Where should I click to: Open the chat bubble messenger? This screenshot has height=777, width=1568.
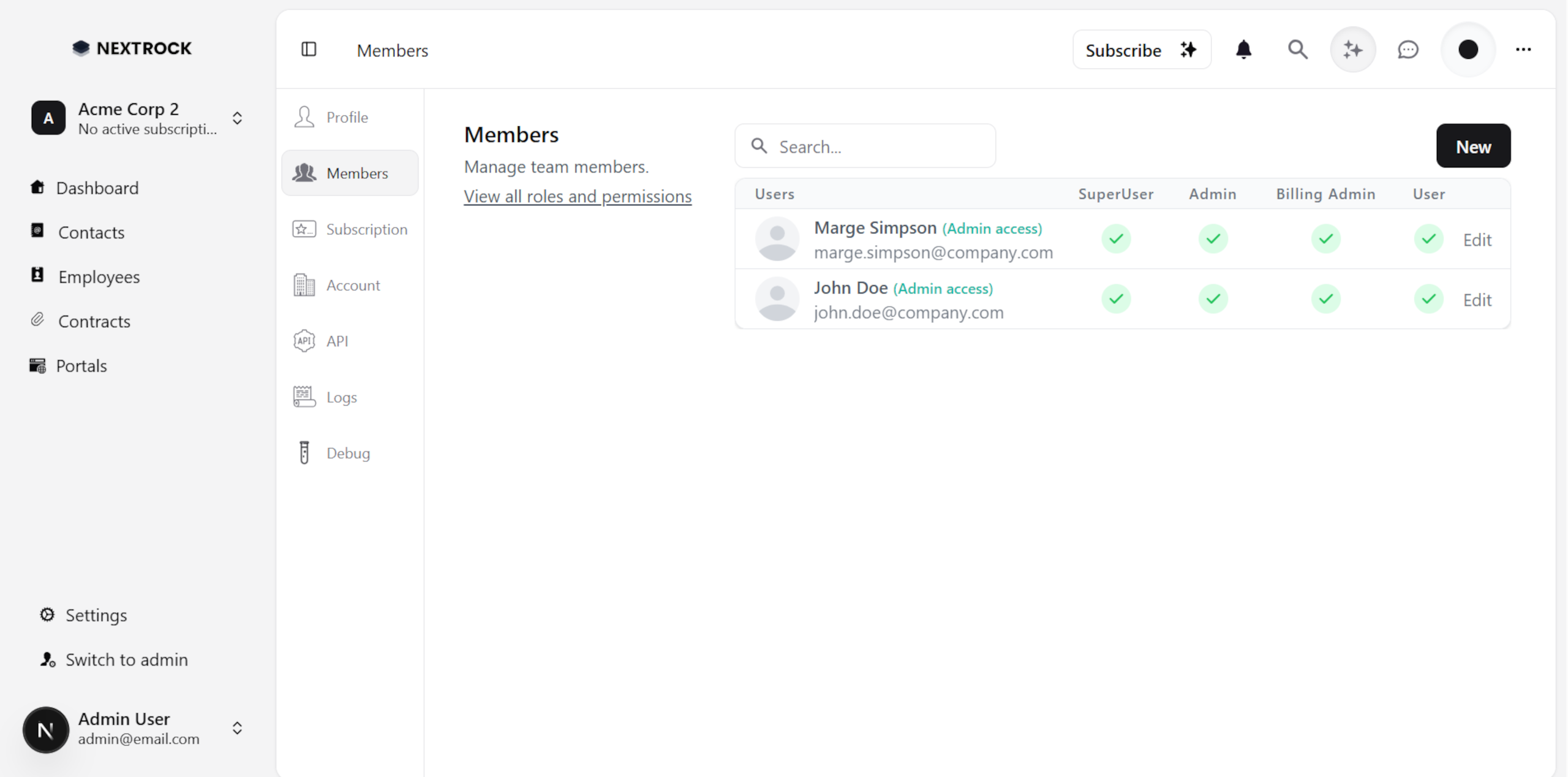click(1408, 50)
